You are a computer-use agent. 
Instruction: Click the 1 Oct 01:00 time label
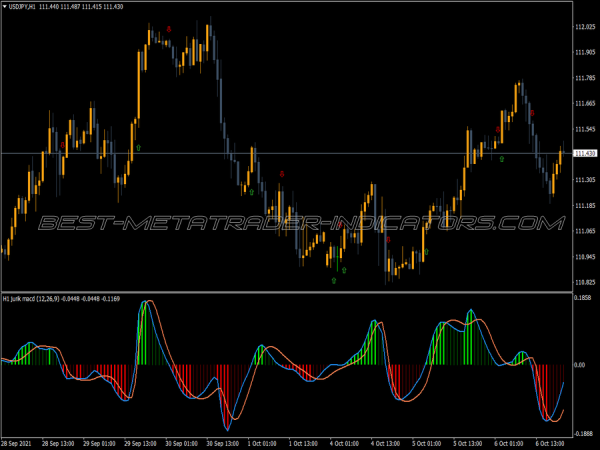click(262, 443)
